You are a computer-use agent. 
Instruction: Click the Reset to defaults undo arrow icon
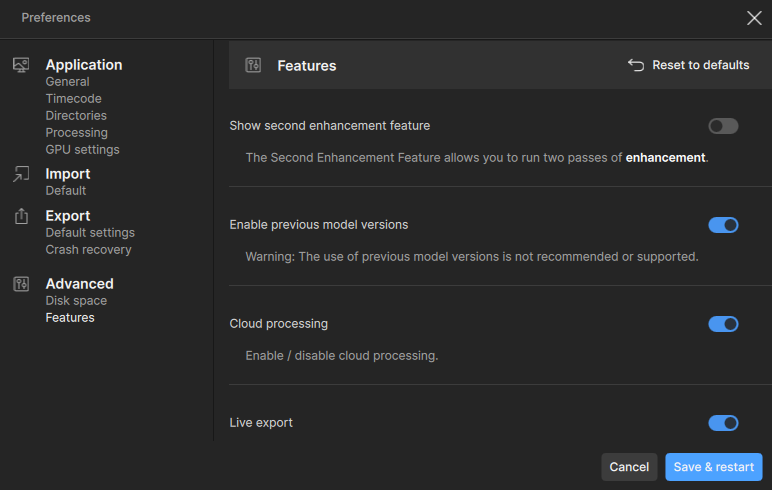click(x=636, y=65)
